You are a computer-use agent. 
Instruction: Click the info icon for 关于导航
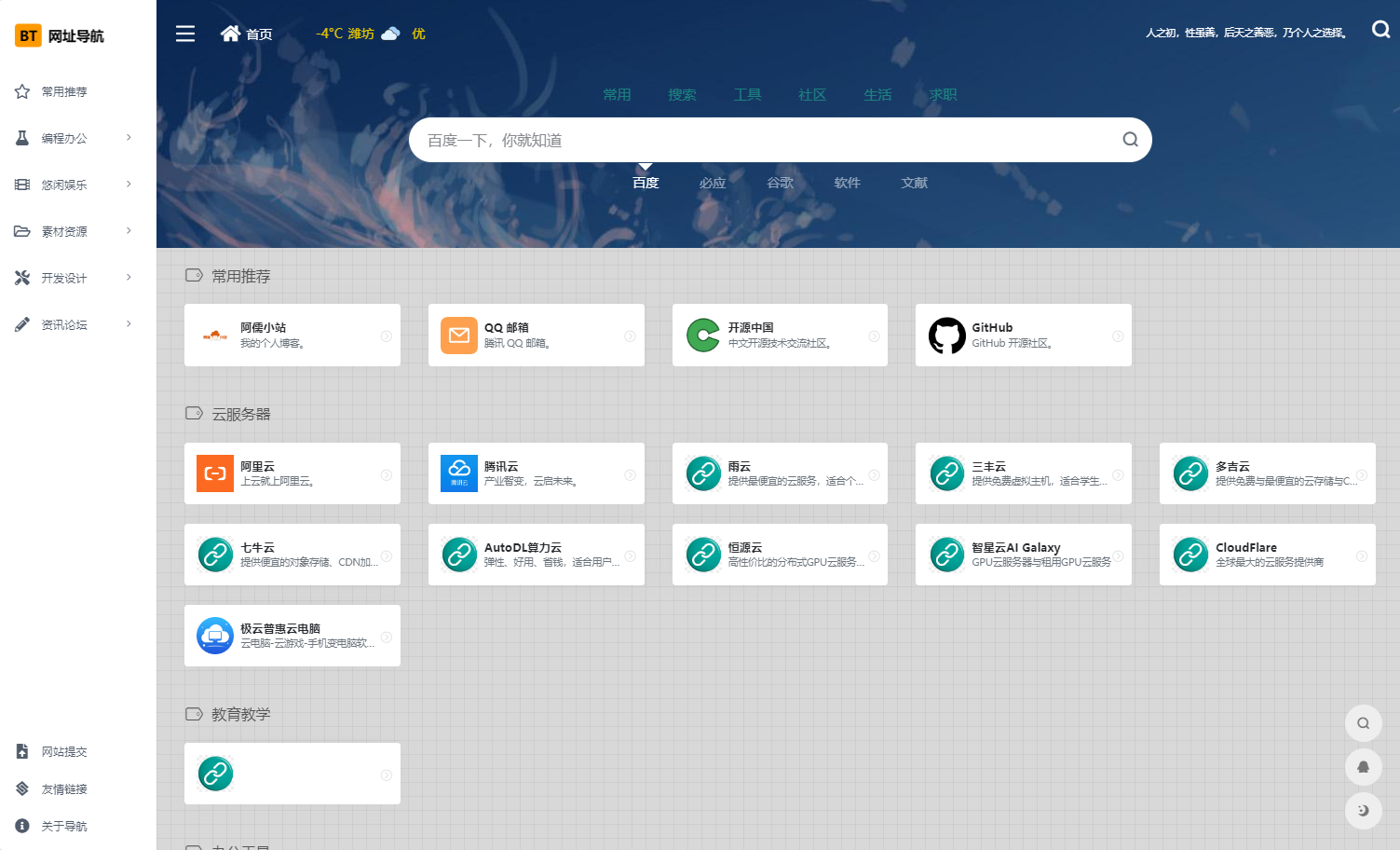tap(22, 826)
